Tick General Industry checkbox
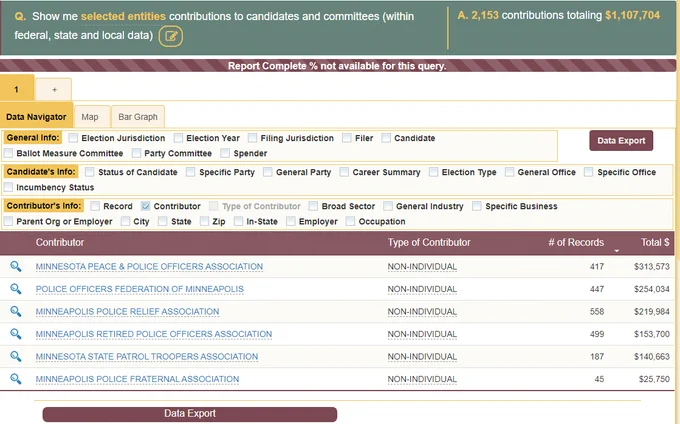The image size is (680, 424). coord(388,206)
